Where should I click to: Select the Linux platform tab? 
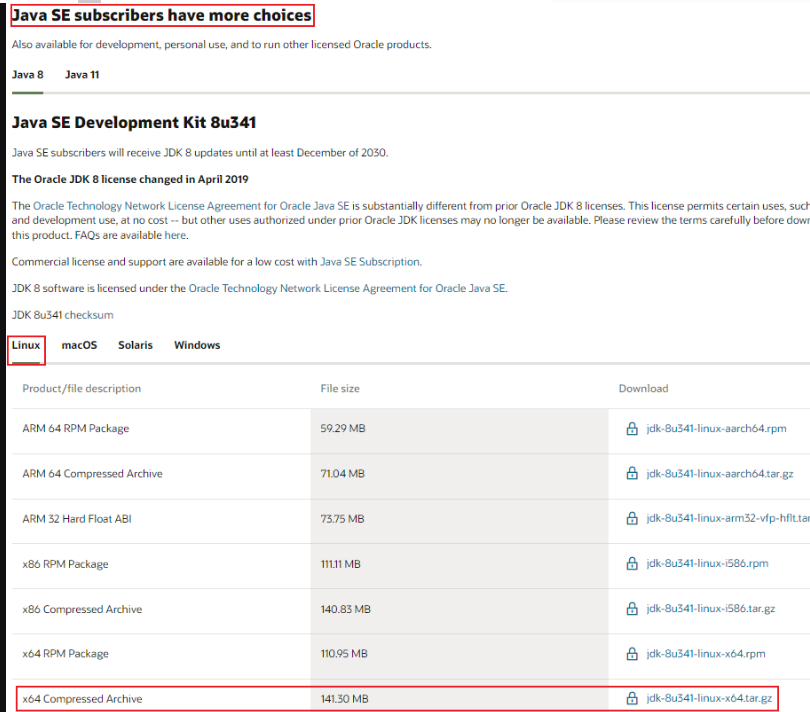click(x=26, y=345)
